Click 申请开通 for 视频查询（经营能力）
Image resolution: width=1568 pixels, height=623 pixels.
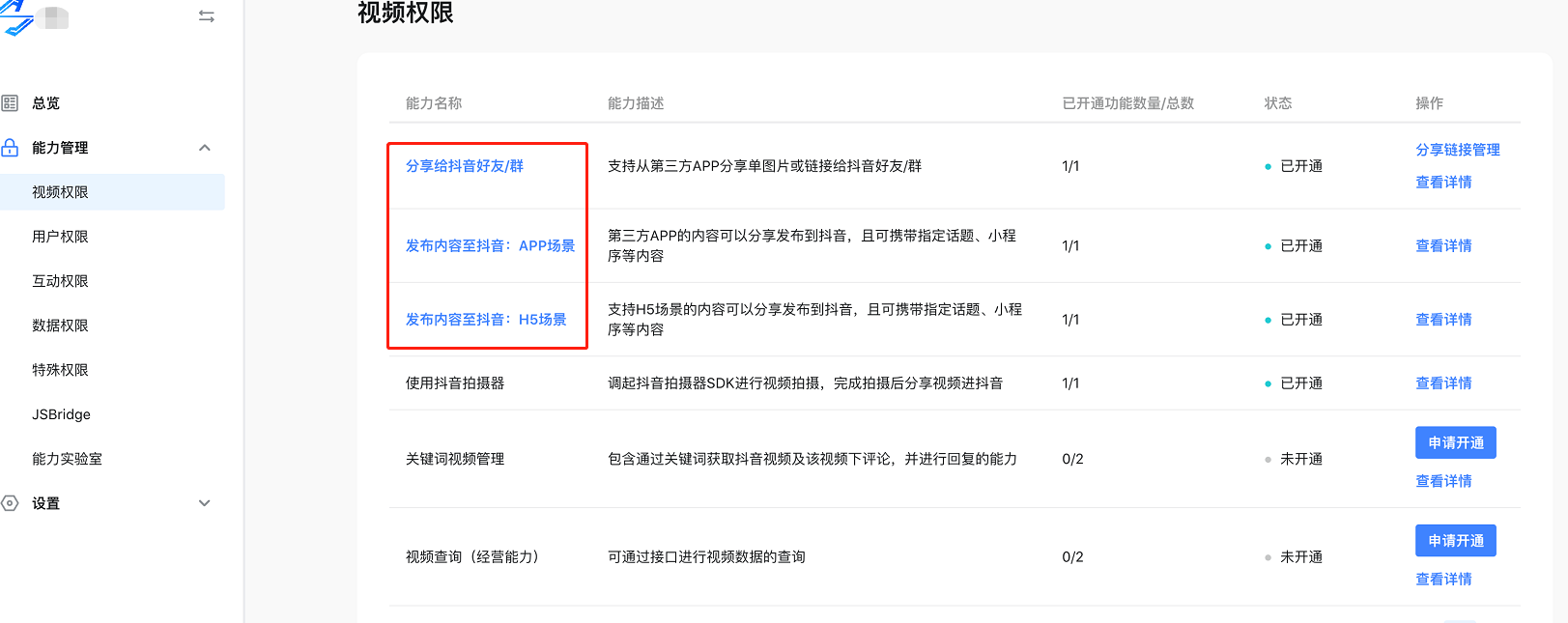click(x=1455, y=541)
